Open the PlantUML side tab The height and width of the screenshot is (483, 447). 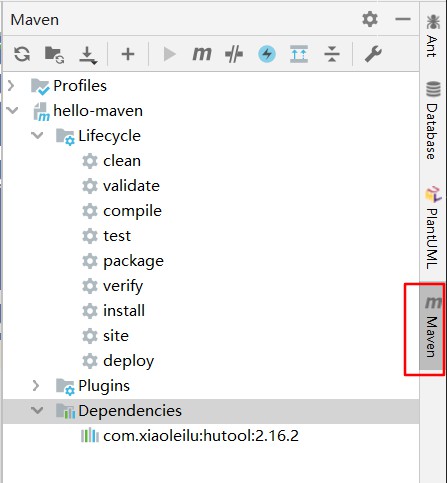[x=432, y=229]
